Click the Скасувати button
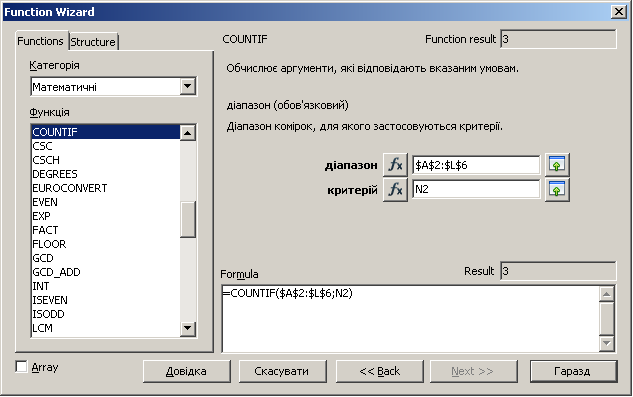Image resolution: width=633 pixels, height=397 pixels. click(x=282, y=371)
